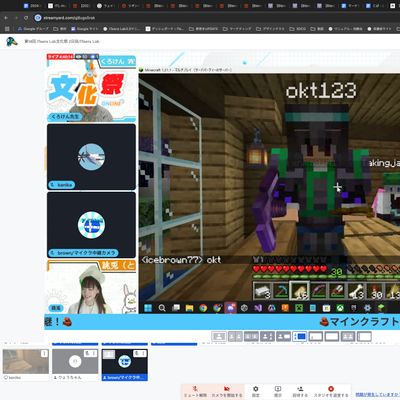
Task: Open site info icon in address bar
Action: tap(38, 18)
